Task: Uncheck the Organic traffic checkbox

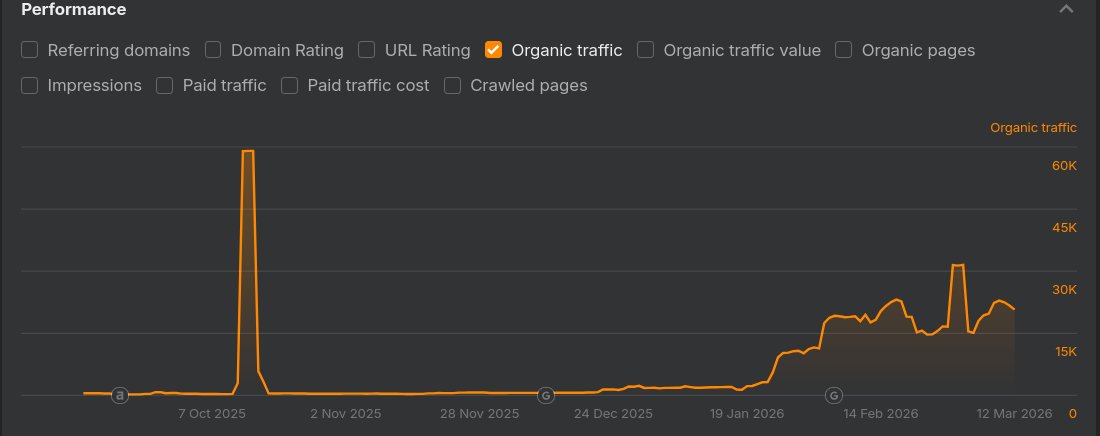Action: coord(494,50)
